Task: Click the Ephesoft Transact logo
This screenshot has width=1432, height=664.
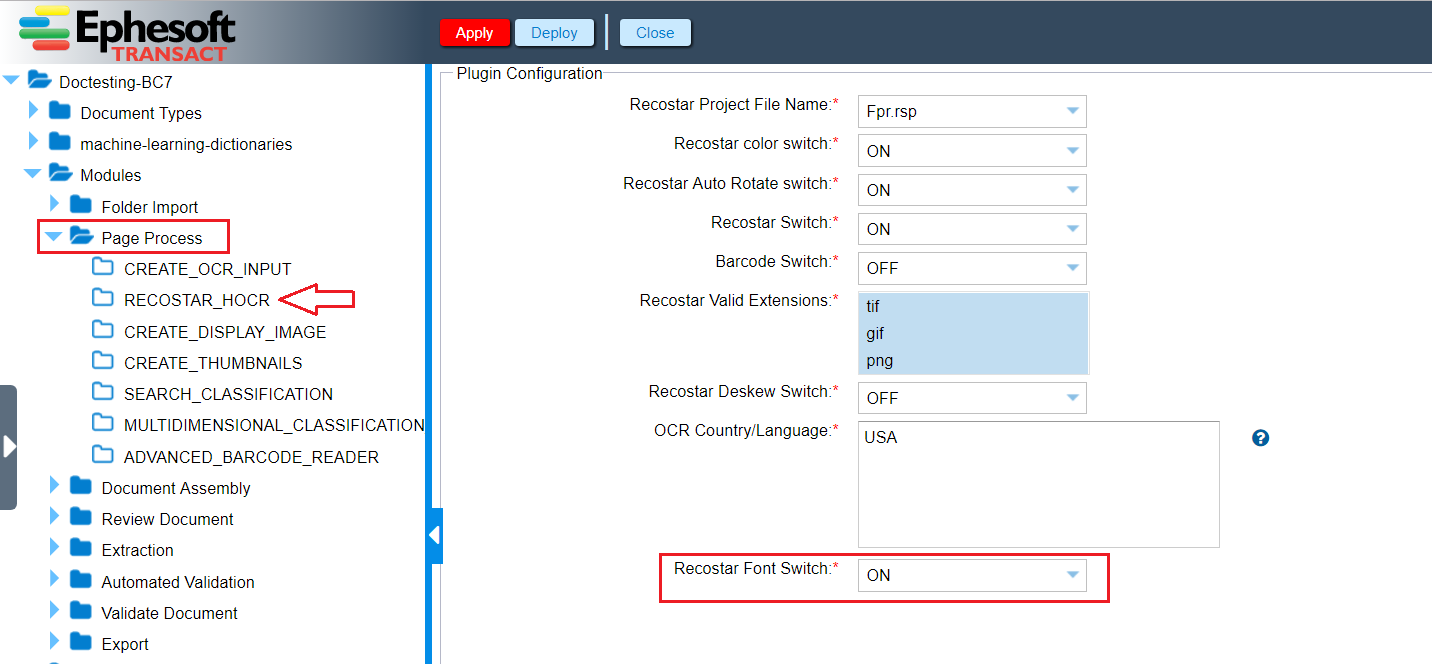Action: pos(127,32)
